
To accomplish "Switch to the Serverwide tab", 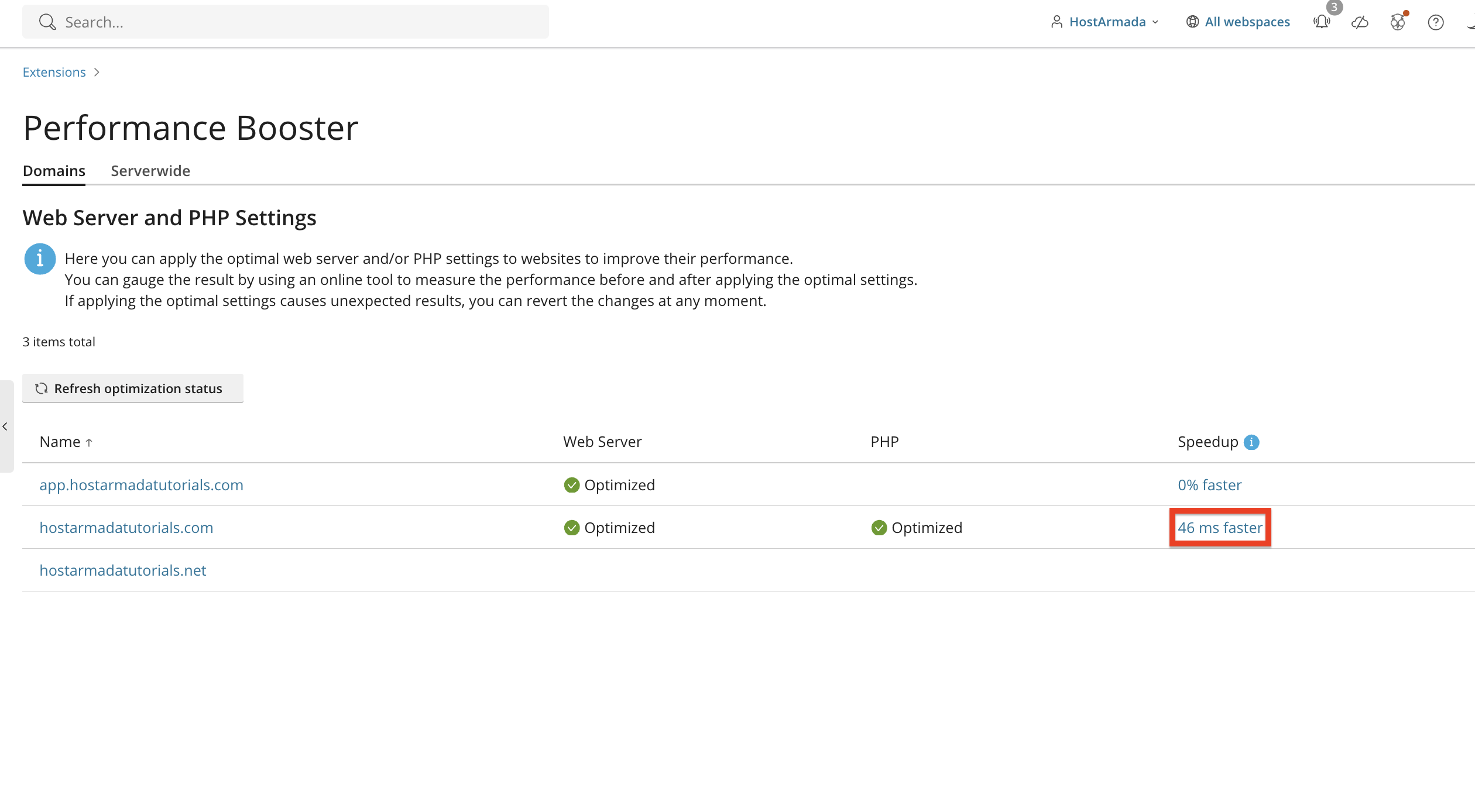I will coord(150,171).
